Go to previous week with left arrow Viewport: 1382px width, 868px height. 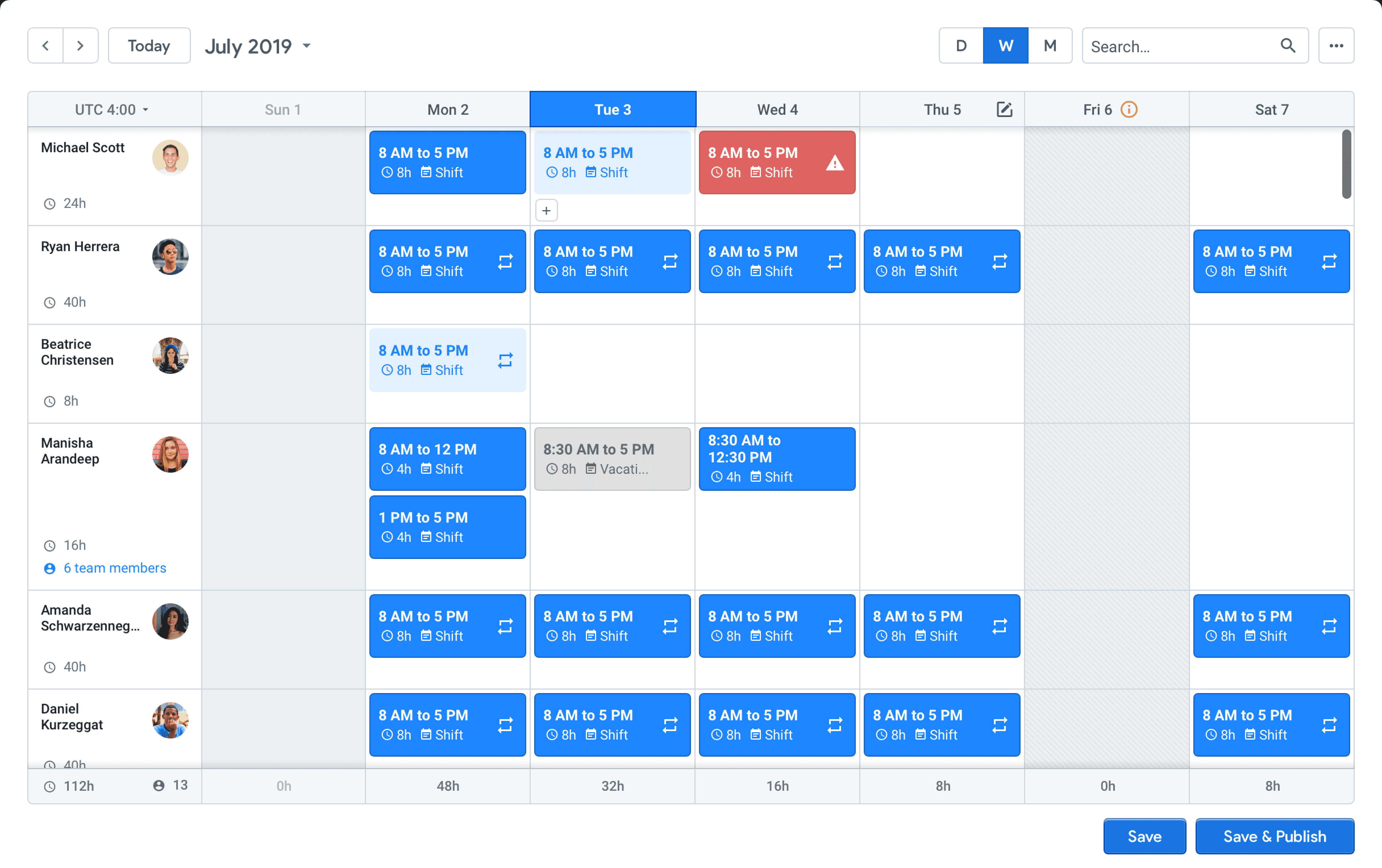tap(45, 46)
